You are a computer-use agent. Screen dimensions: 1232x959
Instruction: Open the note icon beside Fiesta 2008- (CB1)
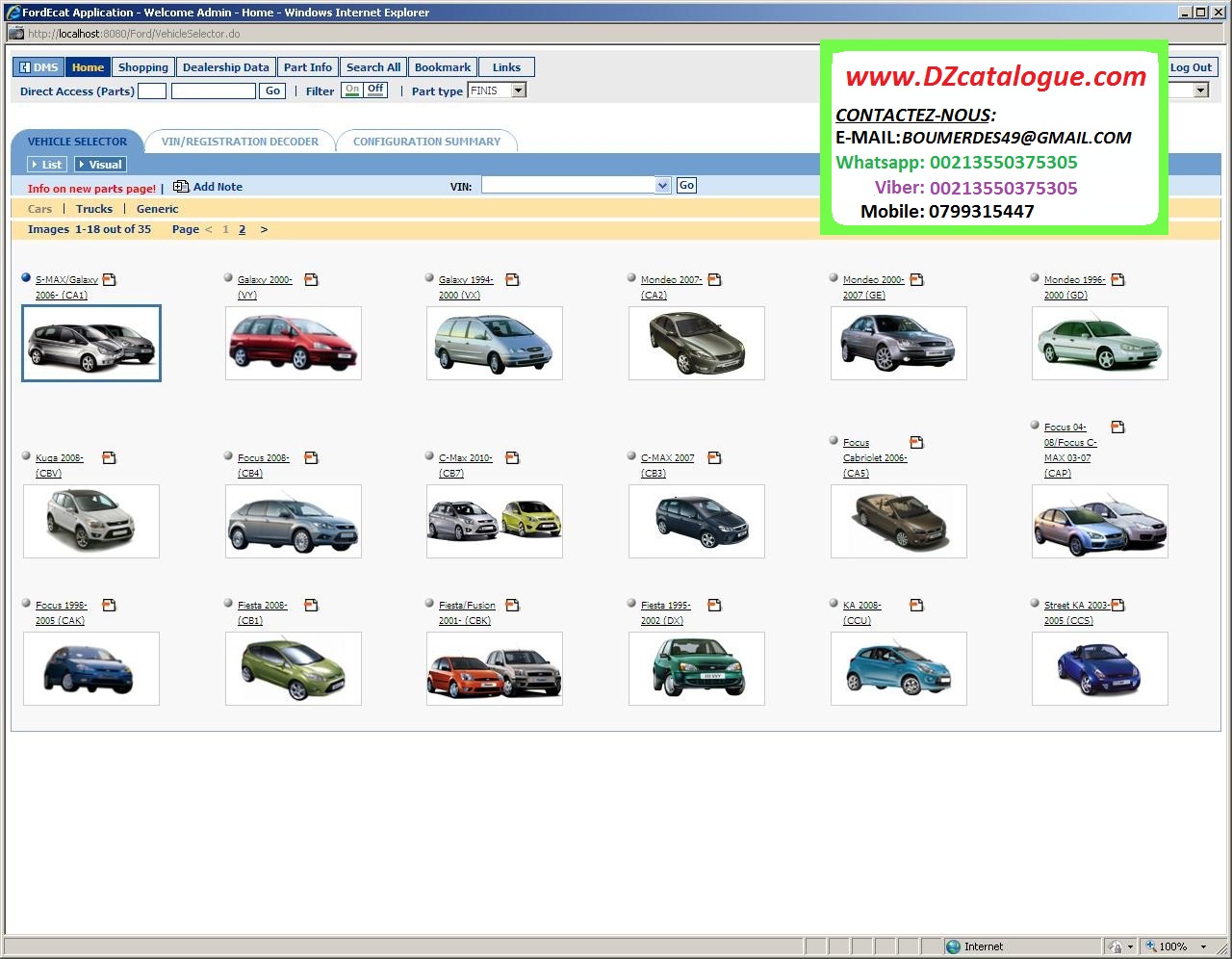(x=311, y=605)
